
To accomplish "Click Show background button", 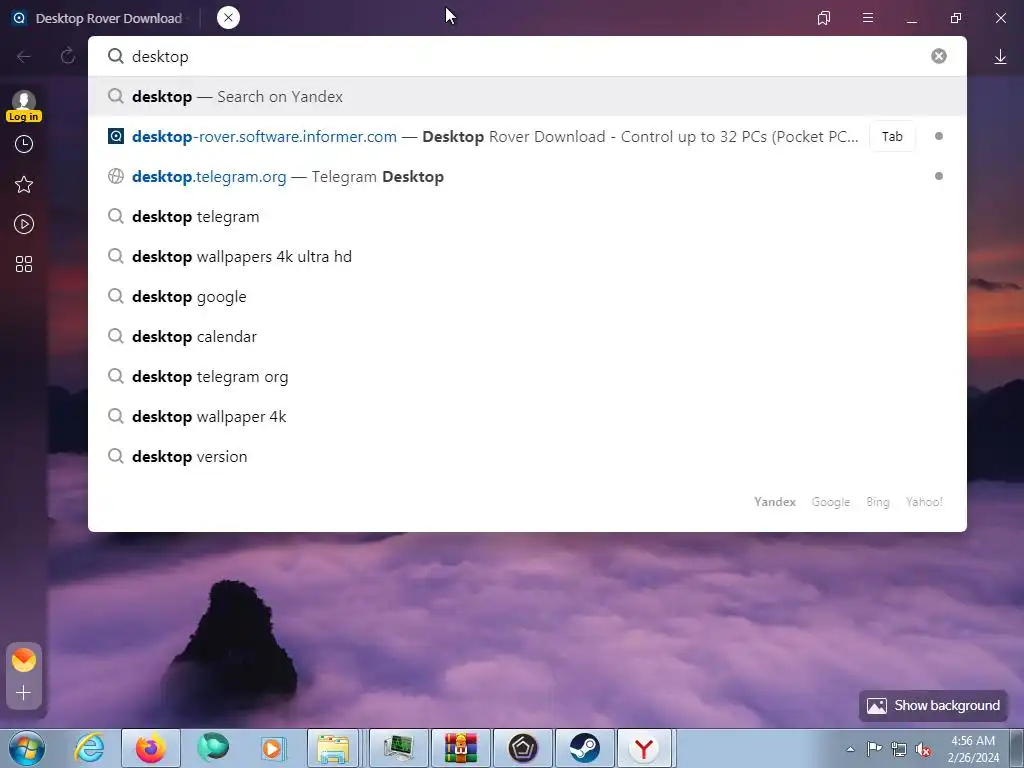I will click(933, 706).
